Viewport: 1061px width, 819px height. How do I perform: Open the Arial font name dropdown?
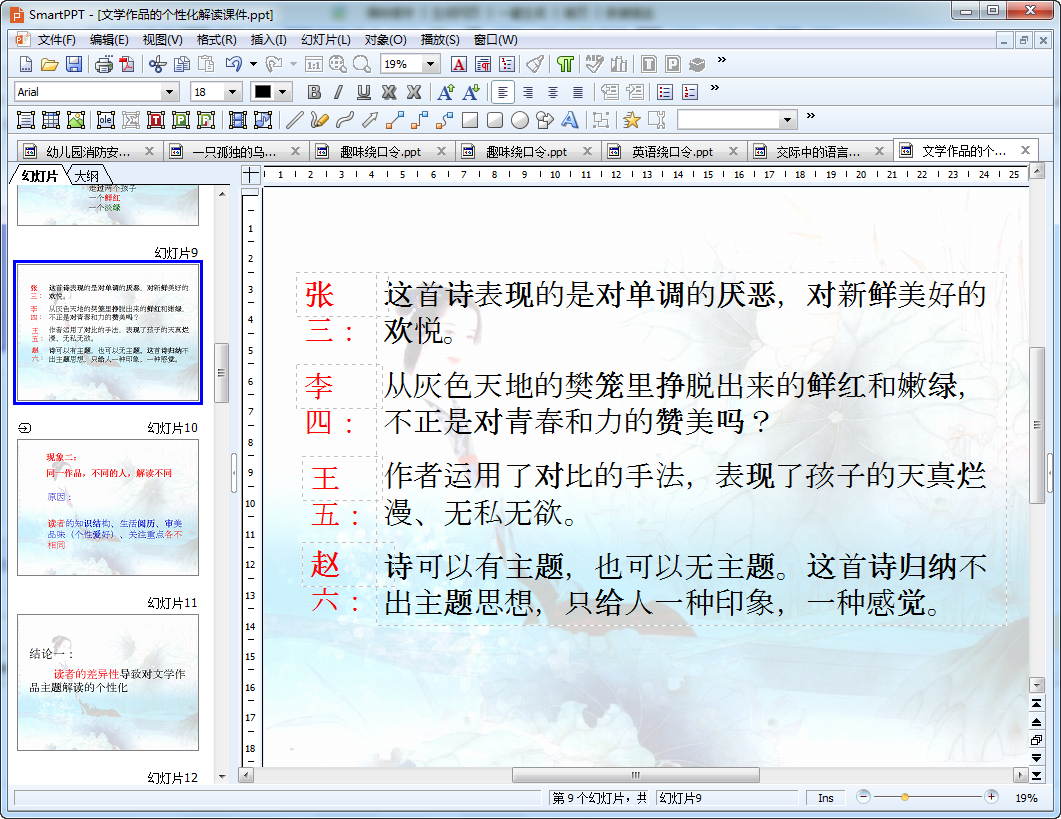click(170, 92)
